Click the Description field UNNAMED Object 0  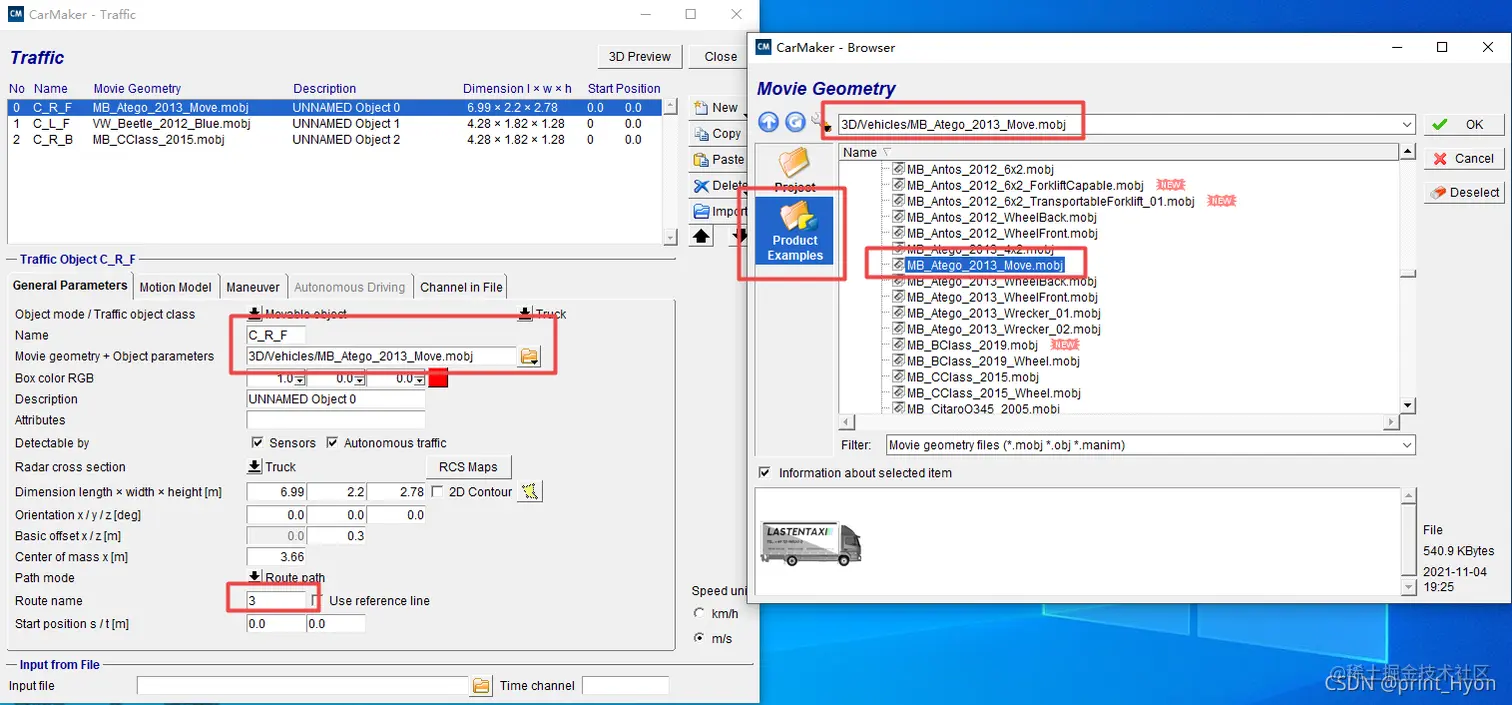click(x=336, y=399)
